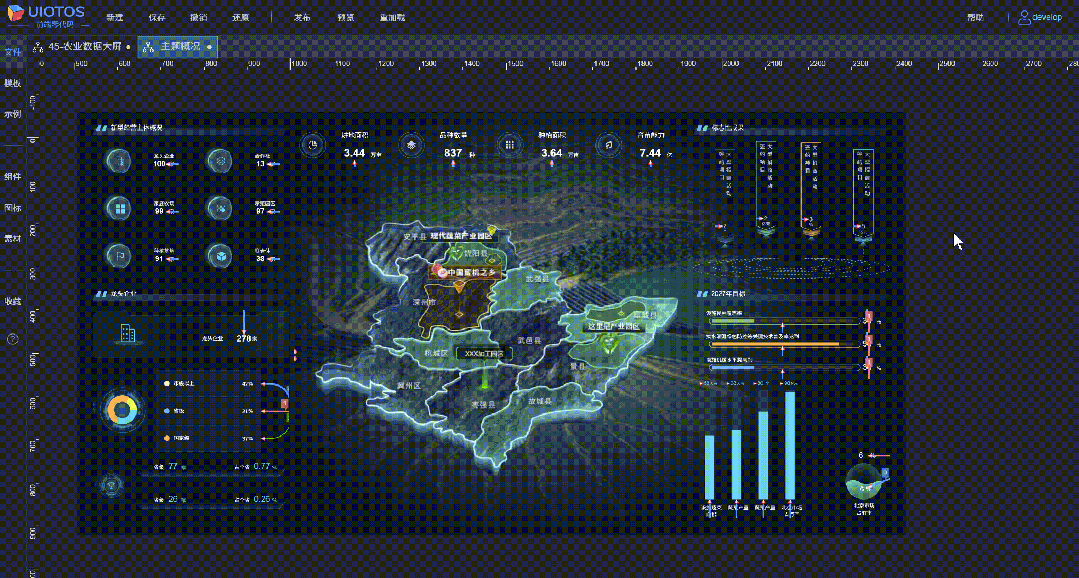Image resolution: width=1079 pixels, height=578 pixels.
Task: Select the grid icon beside value 99
Action: (x=118, y=208)
